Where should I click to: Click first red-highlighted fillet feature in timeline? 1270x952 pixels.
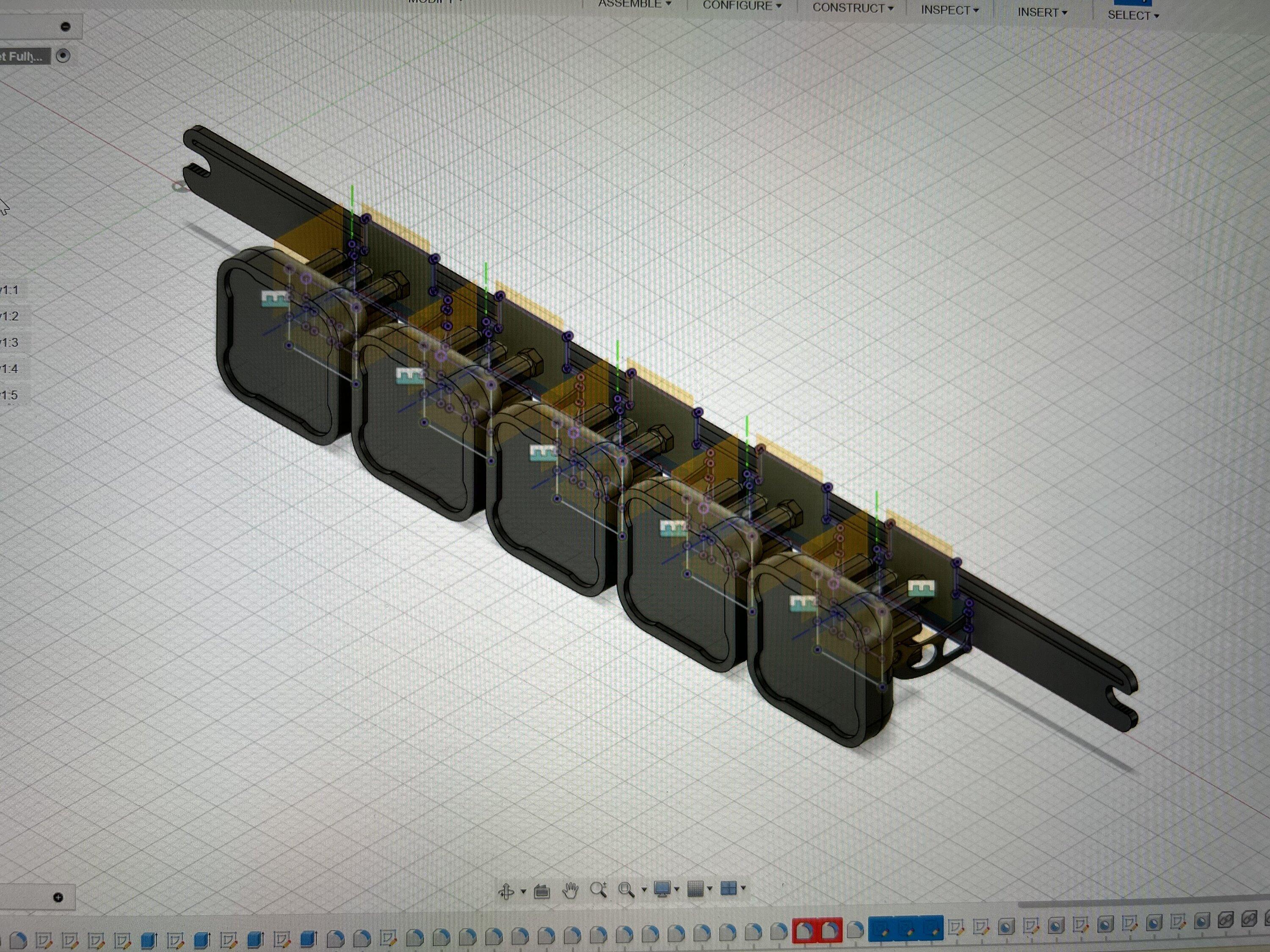(x=804, y=930)
